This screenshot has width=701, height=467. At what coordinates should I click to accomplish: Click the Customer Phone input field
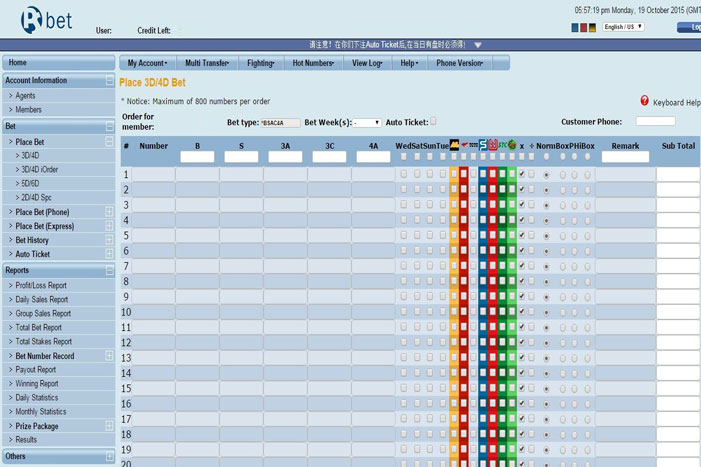coord(655,121)
